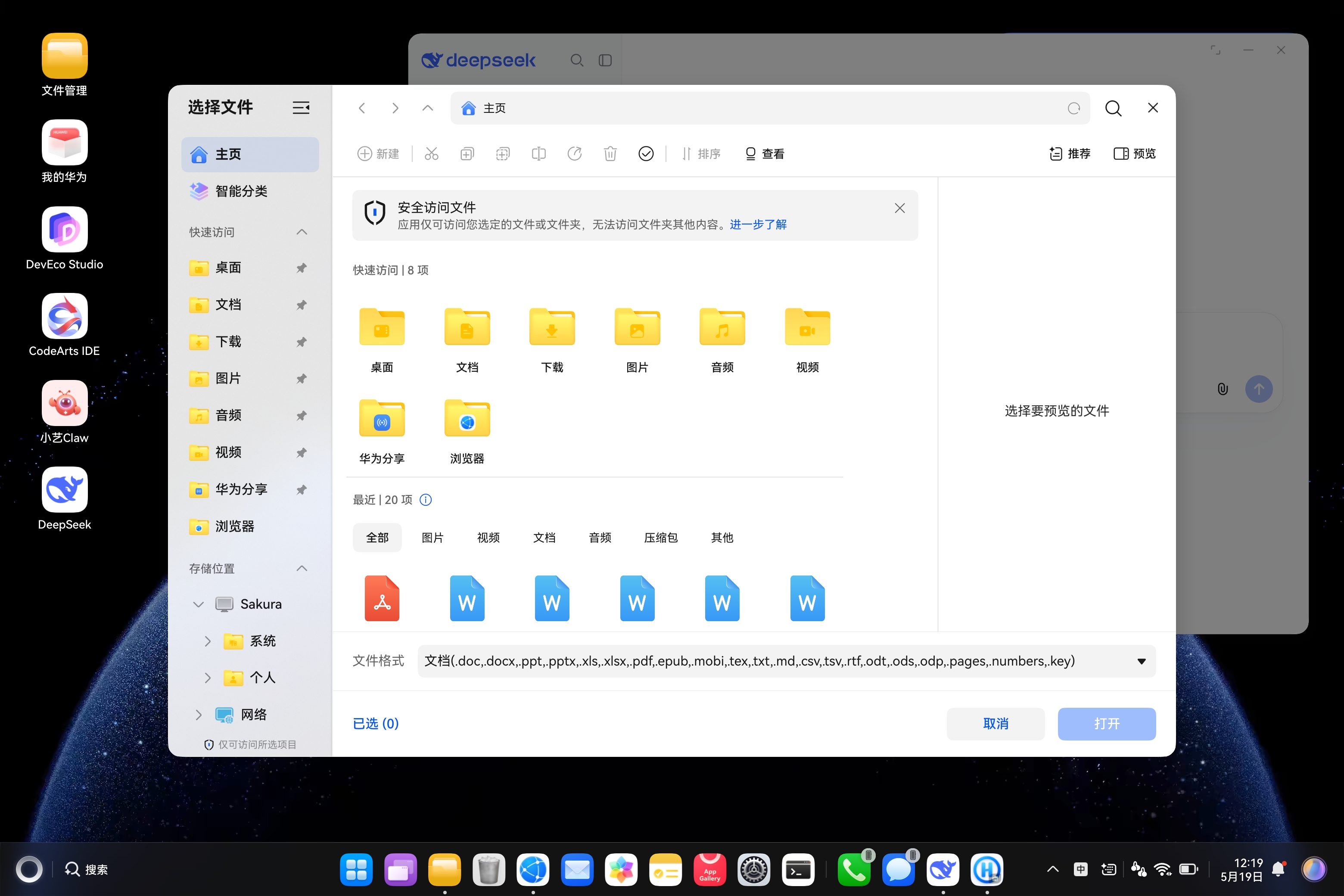The height and width of the screenshot is (896, 1344).
Task: Click the recent files info icon
Action: pyautogui.click(x=426, y=500)
